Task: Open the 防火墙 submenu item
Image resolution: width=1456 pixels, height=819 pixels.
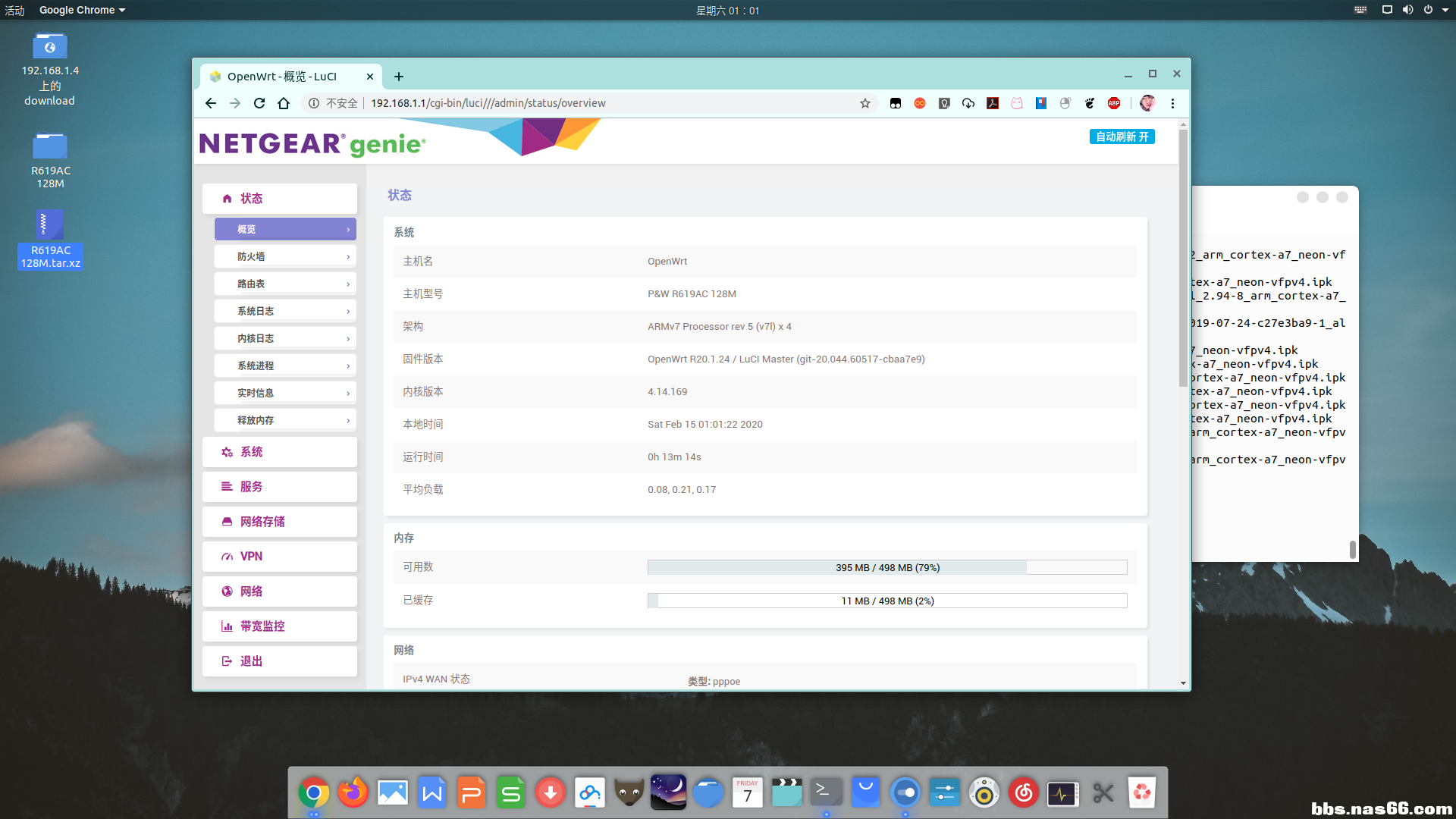Action: click(285, 256)
